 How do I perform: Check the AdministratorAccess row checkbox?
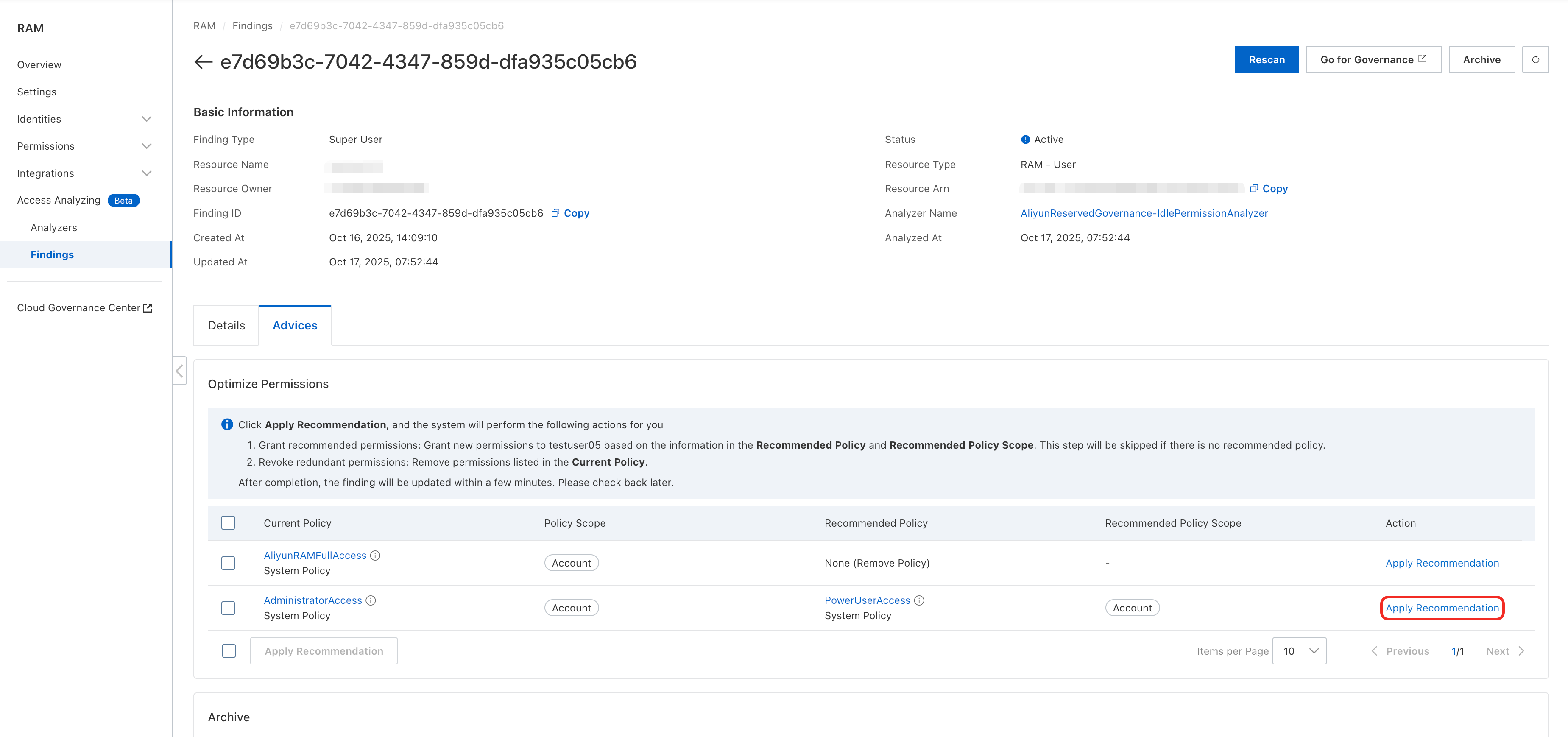click(228, 608)
